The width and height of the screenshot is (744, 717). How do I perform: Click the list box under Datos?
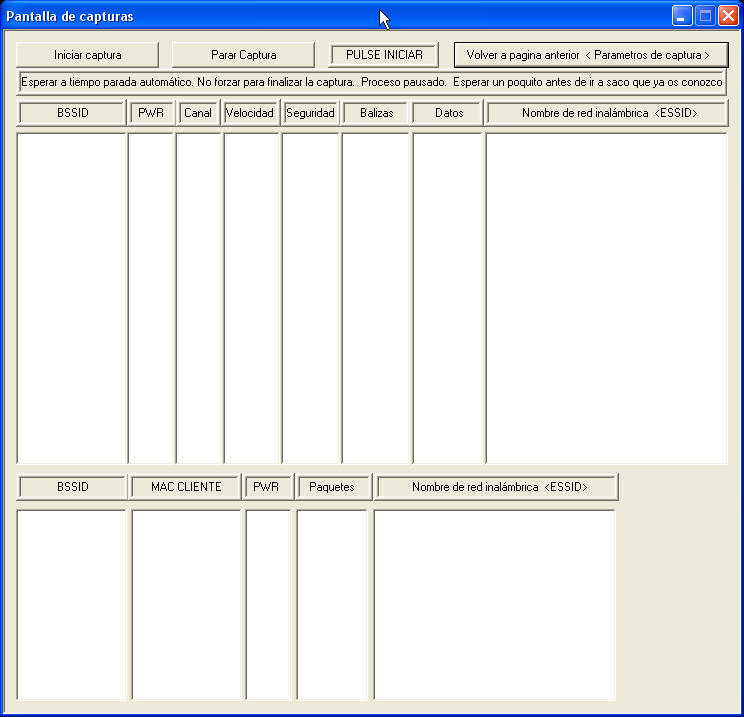[447, 298]
